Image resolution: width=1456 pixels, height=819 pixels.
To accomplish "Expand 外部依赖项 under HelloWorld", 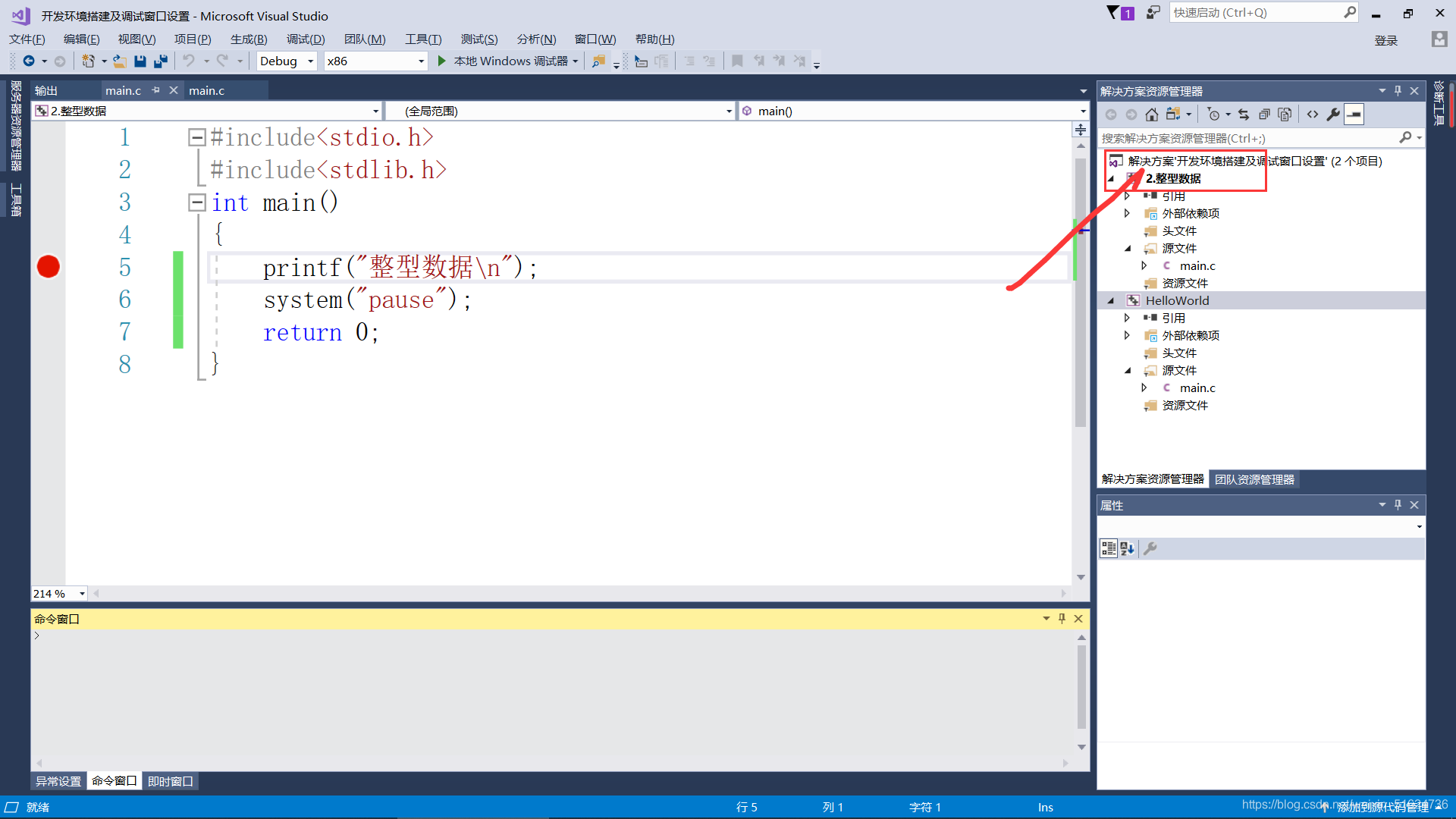I will pyautogui.click(x=1128, y=335).
